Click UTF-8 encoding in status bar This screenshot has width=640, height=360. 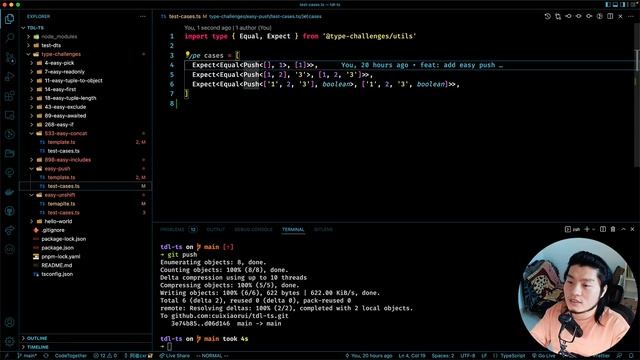point(468,356)
